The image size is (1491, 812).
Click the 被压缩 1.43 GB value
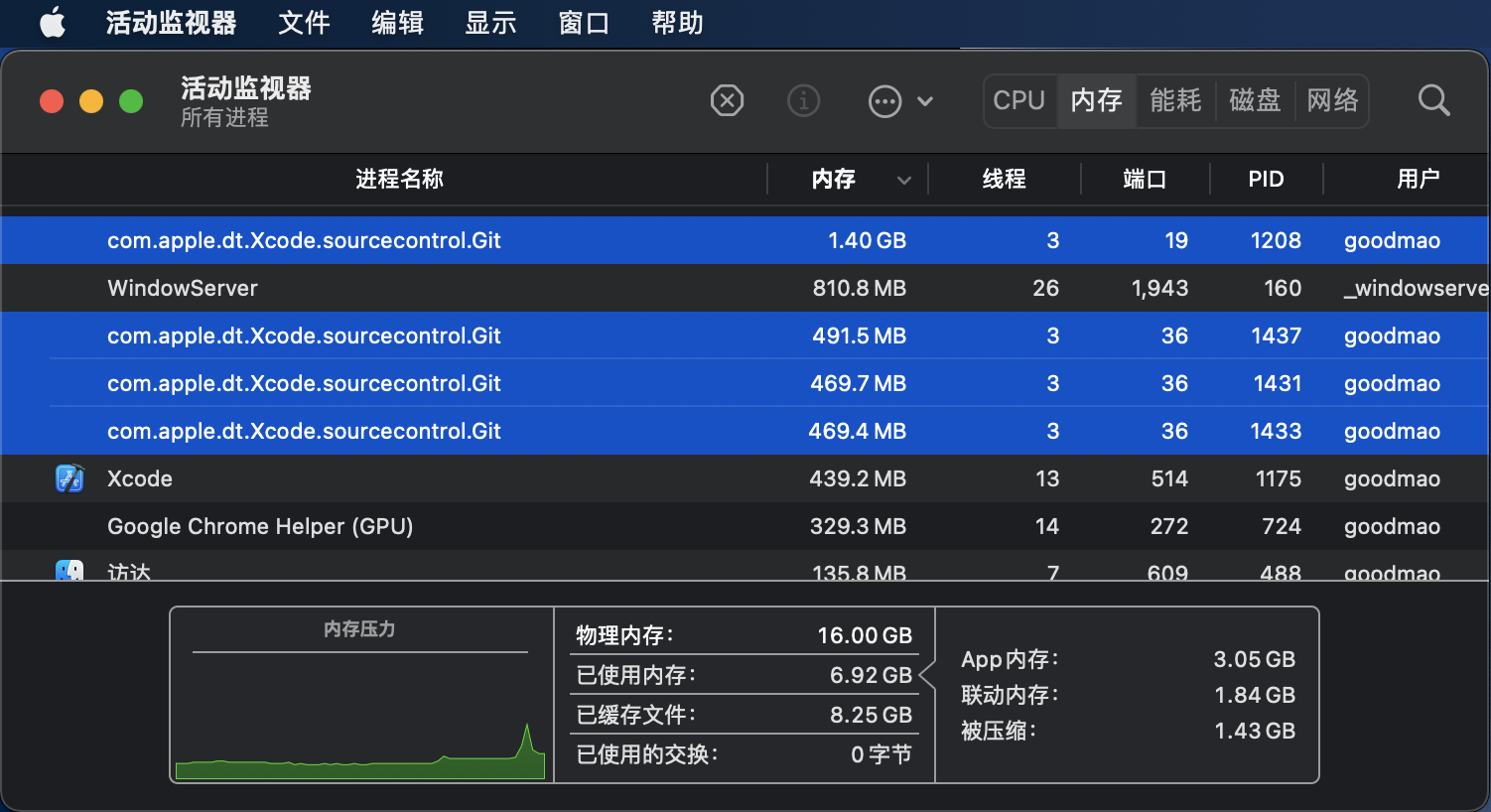[x=1255, y=731]
